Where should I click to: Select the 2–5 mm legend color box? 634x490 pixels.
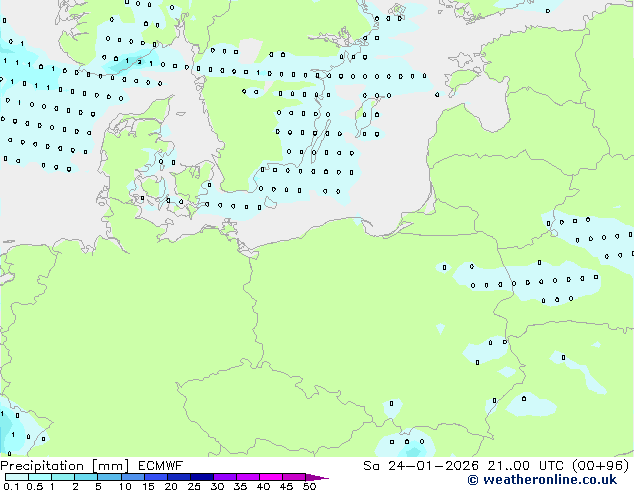coord(86,477)
